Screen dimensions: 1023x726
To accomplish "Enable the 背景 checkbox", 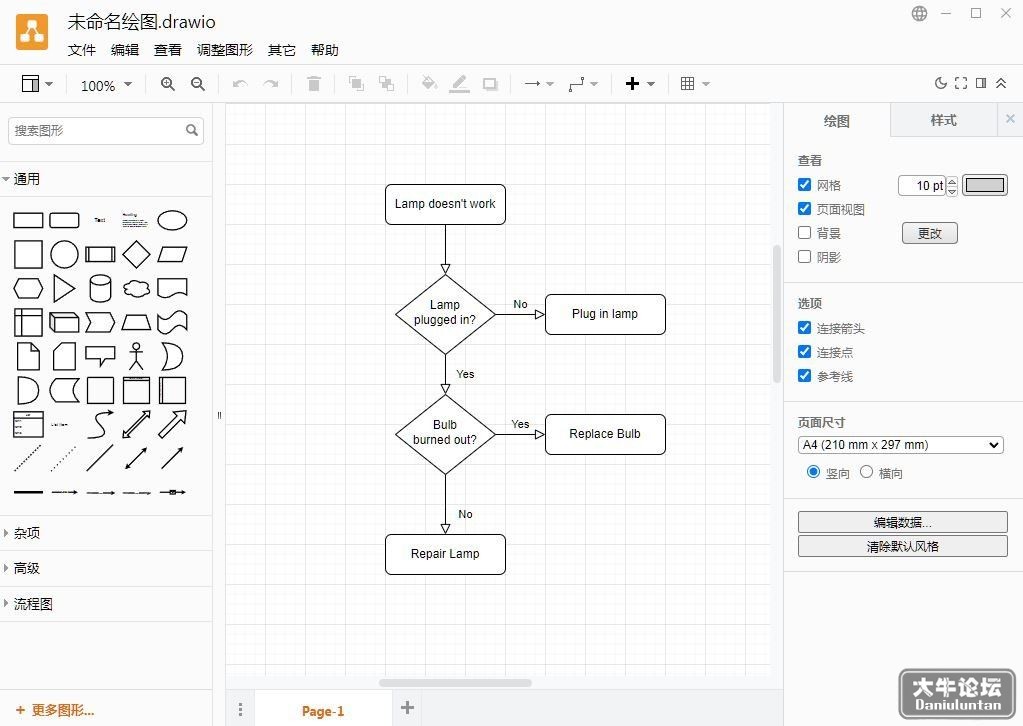I will click(804, 233).
